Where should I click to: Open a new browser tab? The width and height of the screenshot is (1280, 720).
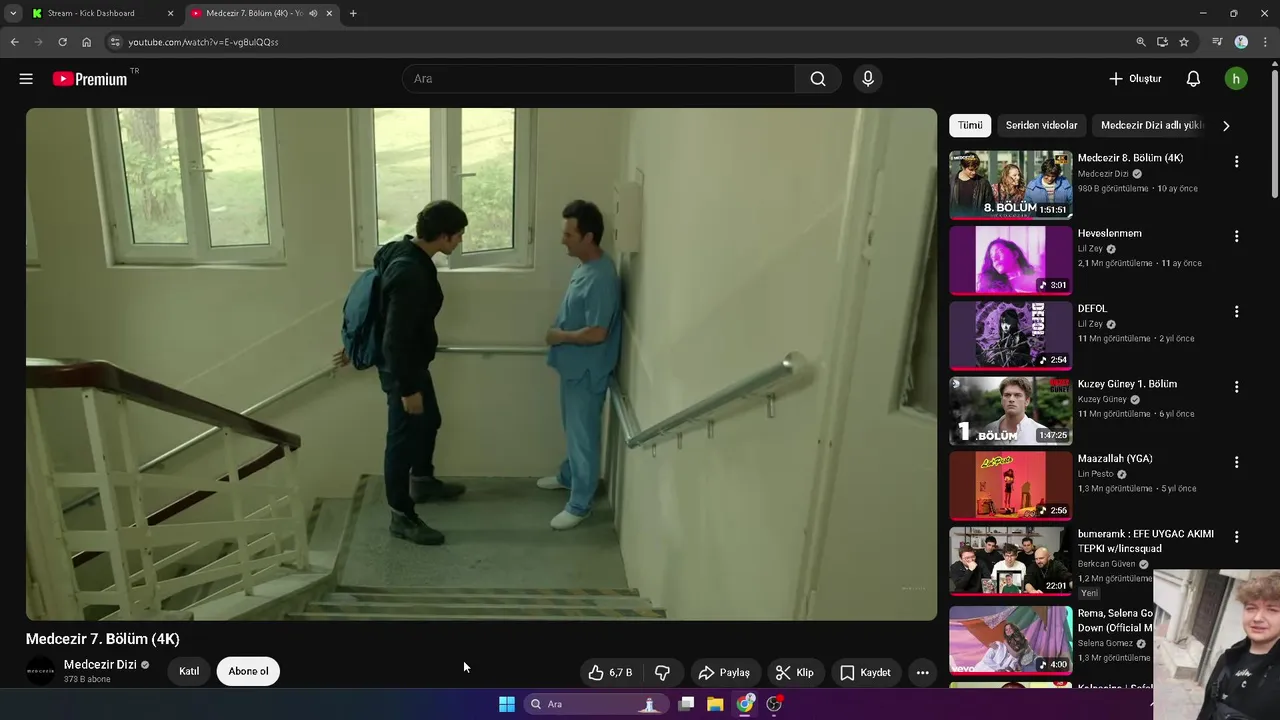353,13
